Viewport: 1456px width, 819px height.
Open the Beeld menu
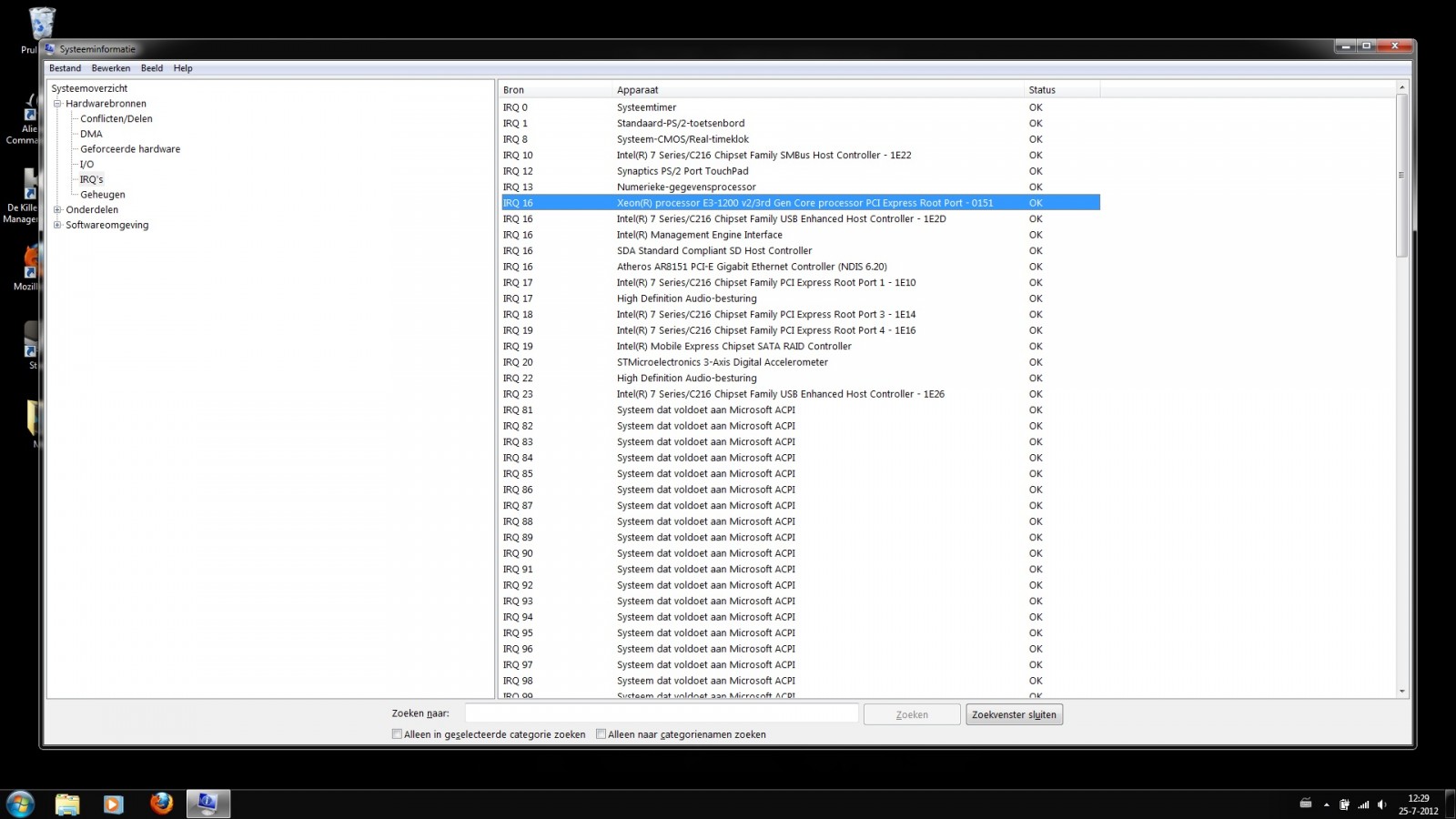pos(152,68)
